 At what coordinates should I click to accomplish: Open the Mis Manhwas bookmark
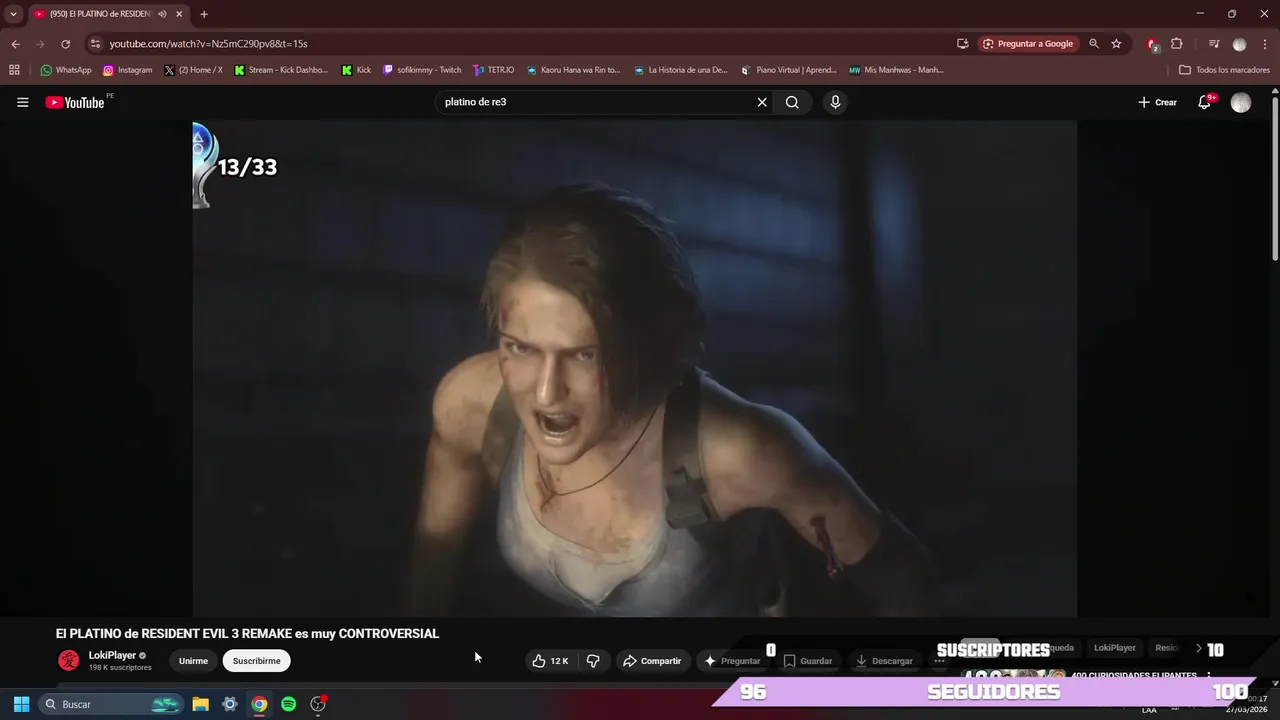896,70
